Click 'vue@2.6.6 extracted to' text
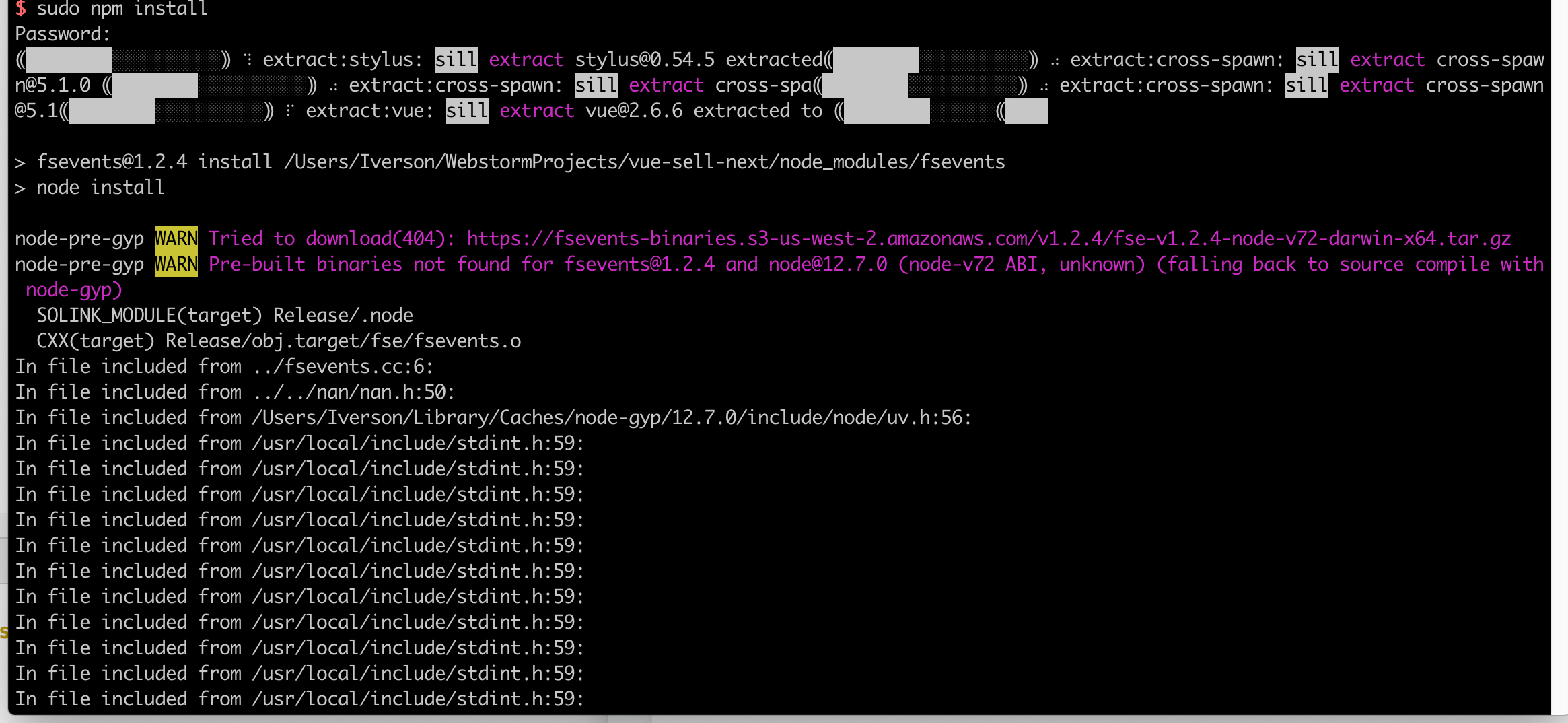Screen dimensions: 1568x723 (704, 111)
